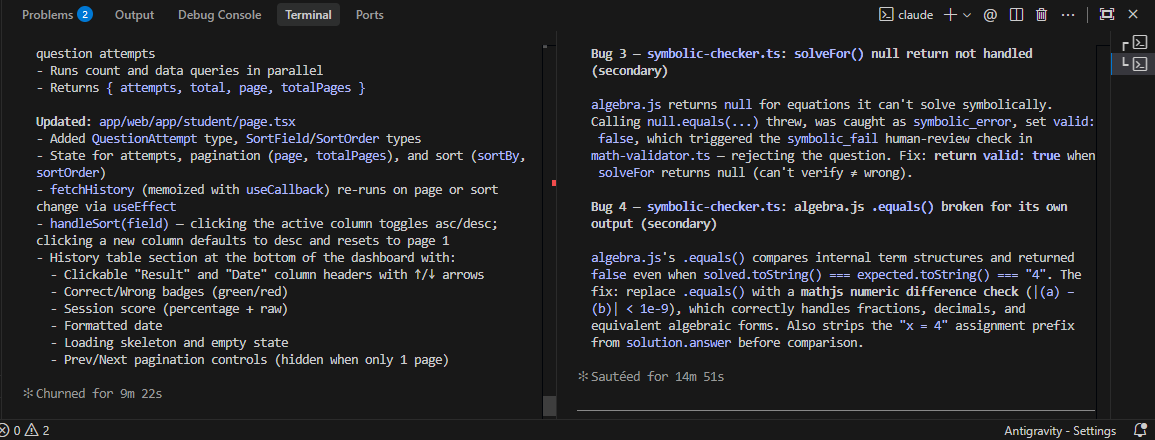Click 'Correct/Wrong badges (green/red)' line

tap(169, 291)
